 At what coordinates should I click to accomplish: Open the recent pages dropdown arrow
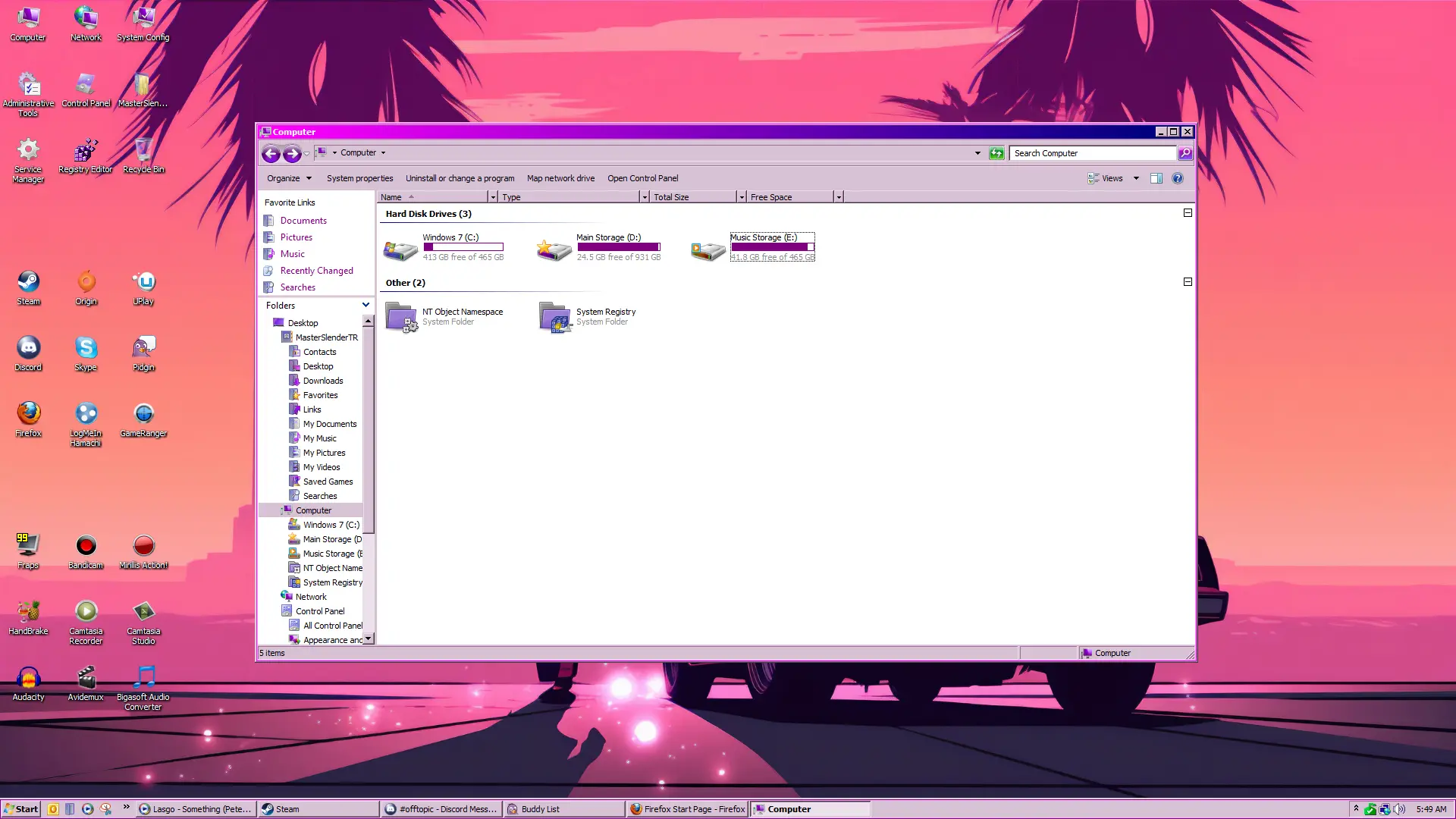click(x=306, y=154)
